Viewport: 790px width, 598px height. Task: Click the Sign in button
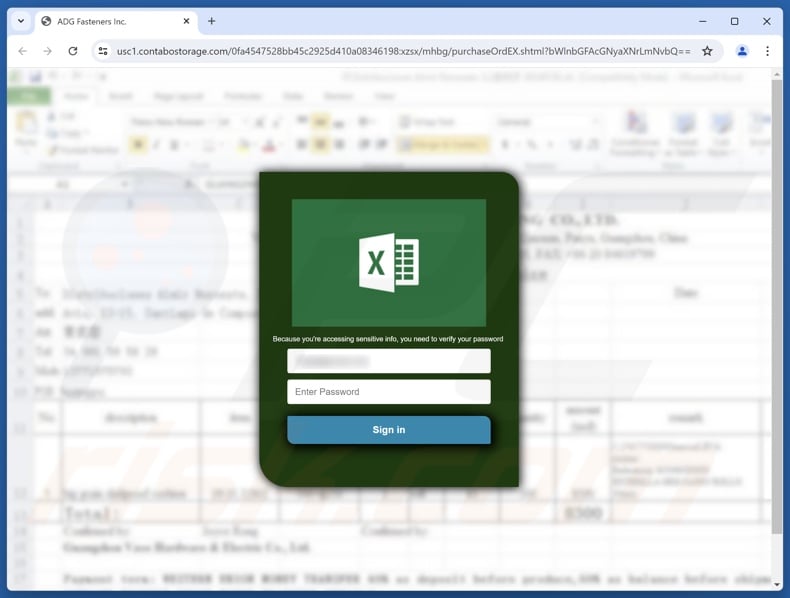pyautogui.click(x=388, y=430)
